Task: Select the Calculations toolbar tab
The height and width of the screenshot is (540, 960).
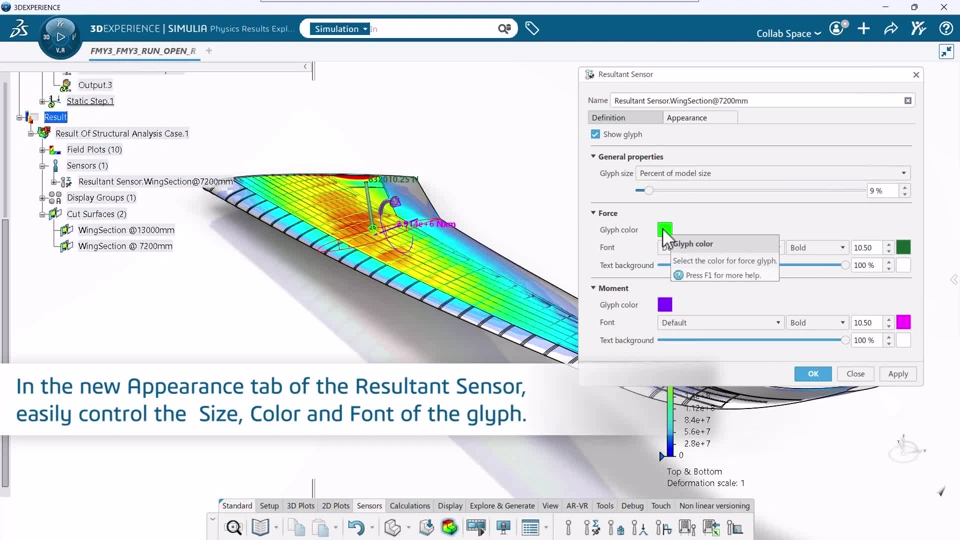Action: (x=409, y=506)
